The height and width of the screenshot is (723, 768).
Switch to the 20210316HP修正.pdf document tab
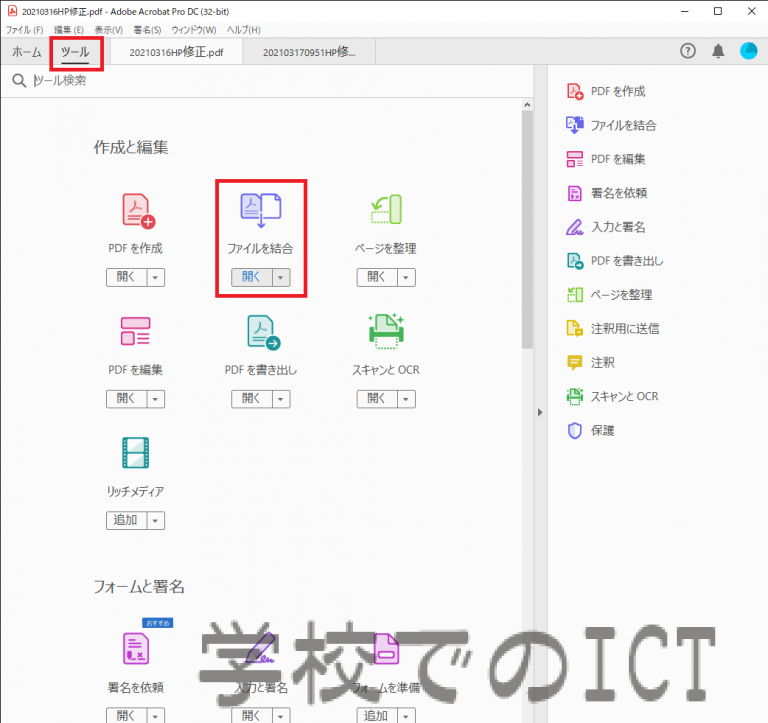[176, 52]
